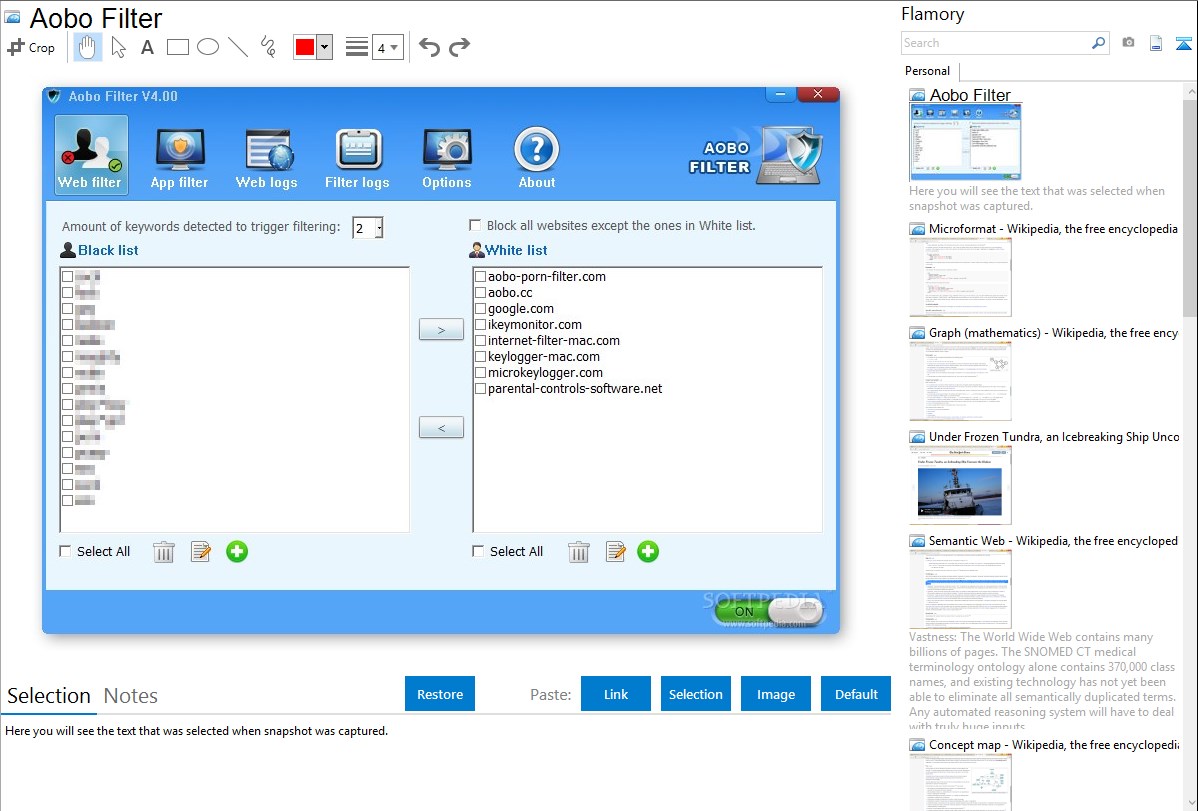
Task: Redo the last annotation
Action: (459, 47)
